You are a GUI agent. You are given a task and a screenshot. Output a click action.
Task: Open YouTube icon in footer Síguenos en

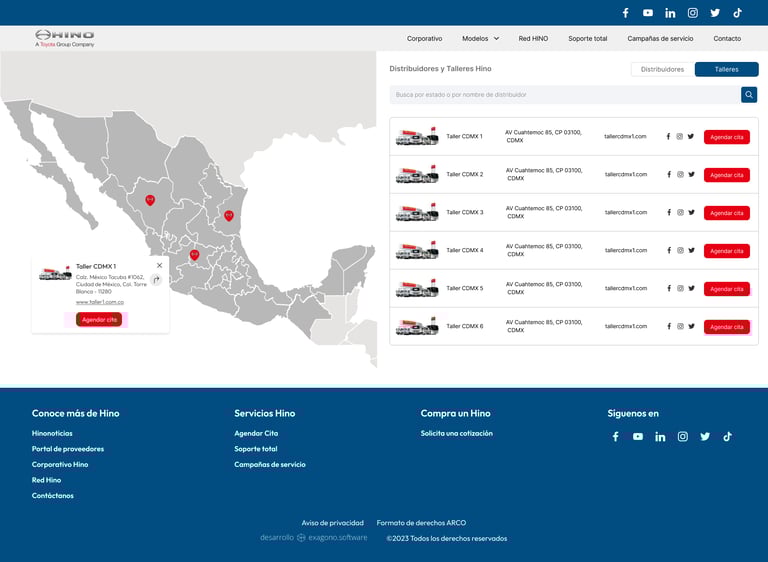(638, 437)
